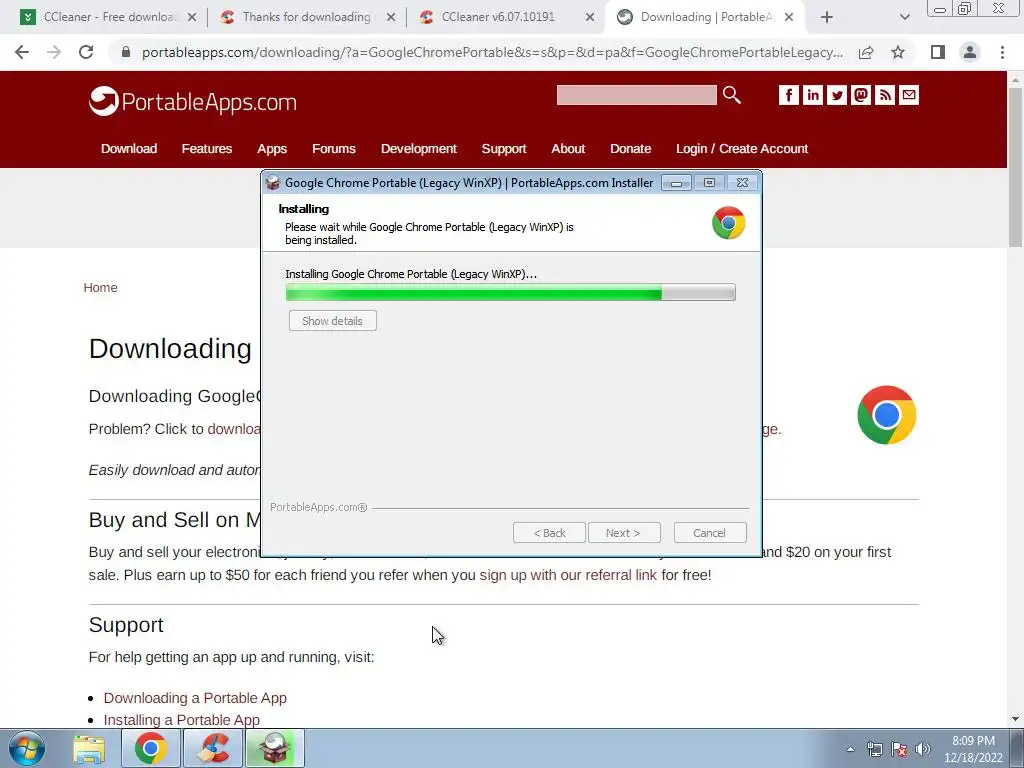Open the Features menu item
Image resolution: width=1024 pixels, height=768 pixels.
pos(206,149)
